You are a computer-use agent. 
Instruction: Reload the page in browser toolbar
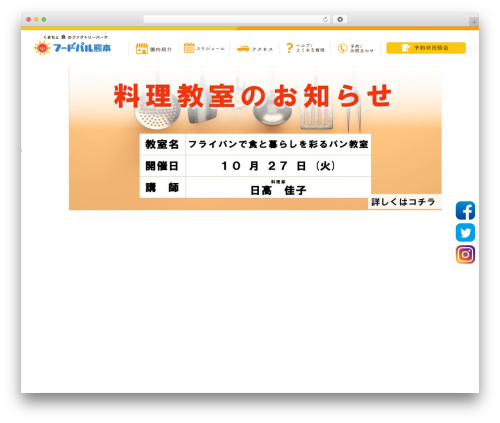(325, 20)
